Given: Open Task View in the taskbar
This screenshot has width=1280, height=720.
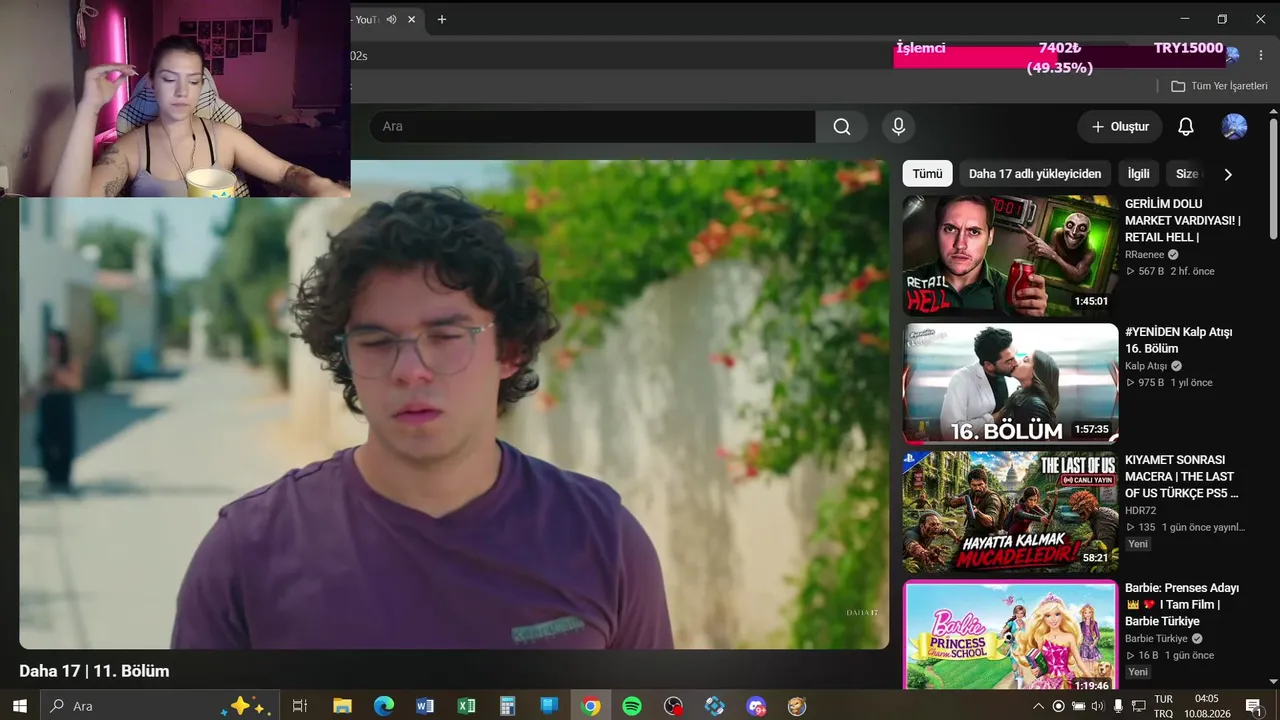Looking at the screenshot, I should [299, 706].
